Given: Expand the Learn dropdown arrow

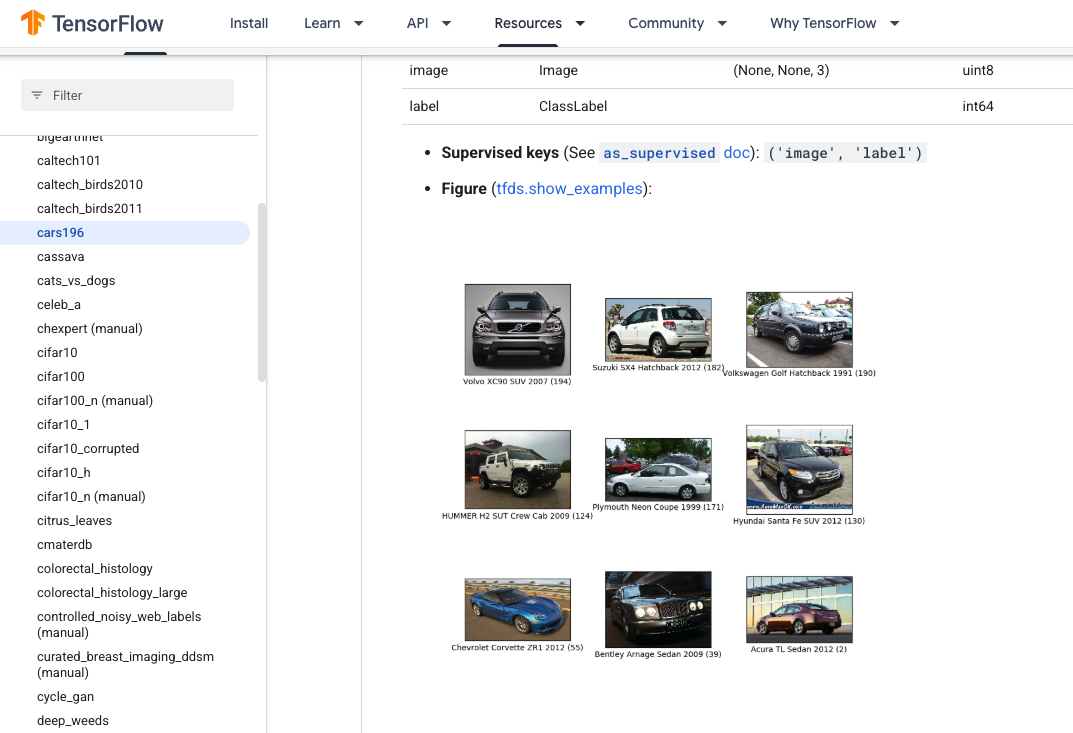Looking at the screenshot, I should pos(358,23).
